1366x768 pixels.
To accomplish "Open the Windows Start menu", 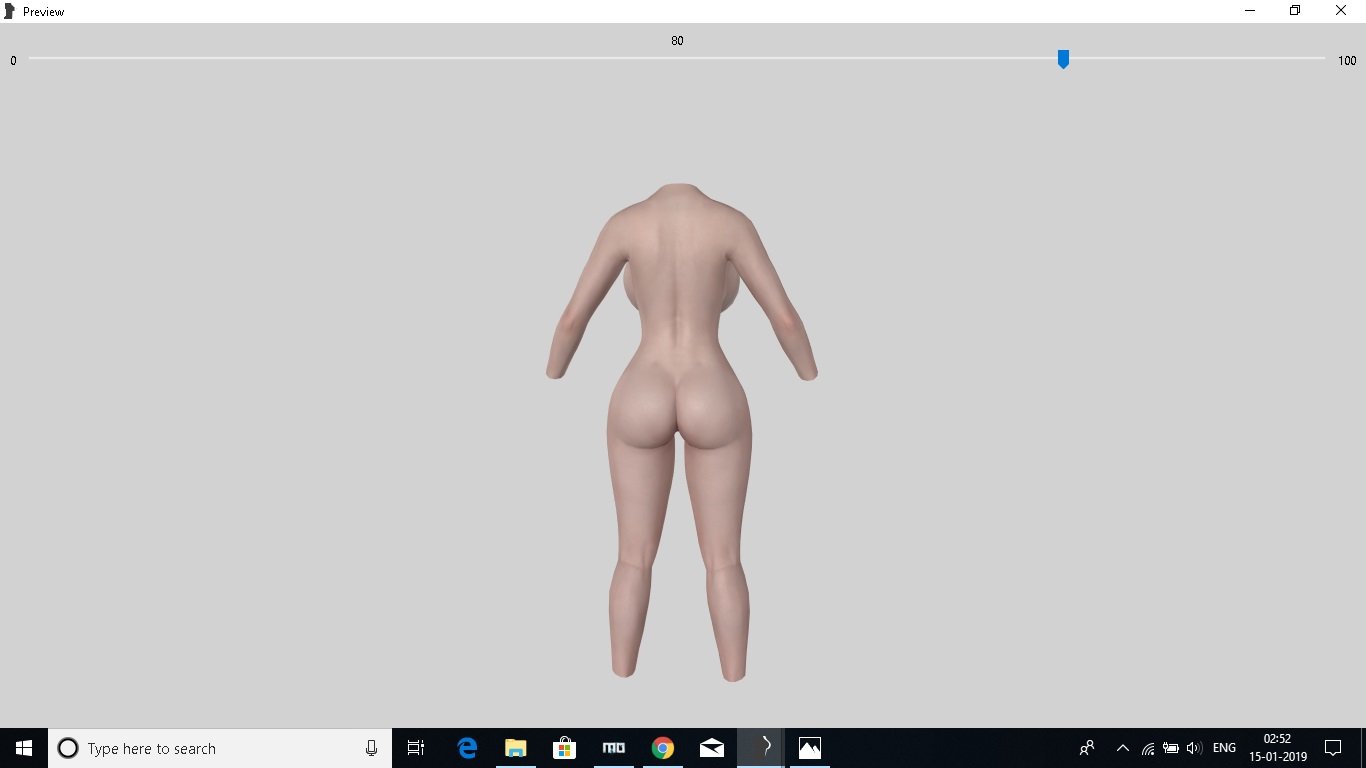I will click(x=24, y=748).
